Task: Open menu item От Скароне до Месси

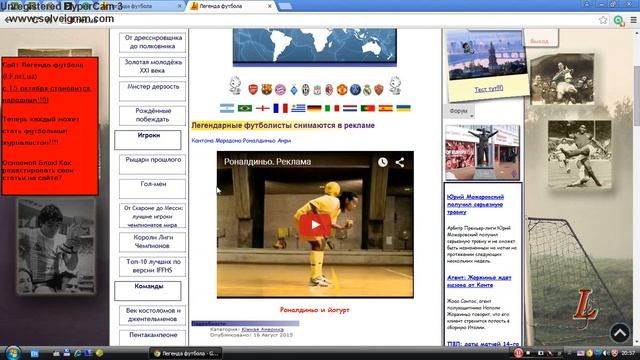Action: [x=153, y=216]
